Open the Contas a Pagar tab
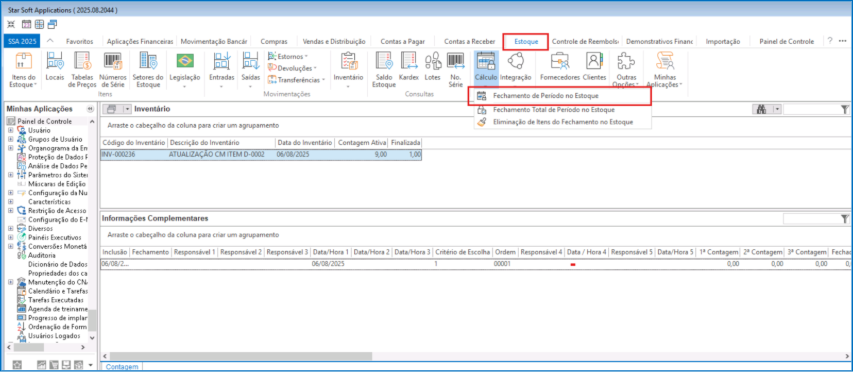The width and height of the screenshot is (853, 372). pyautogui.click(x=403, y=41)
